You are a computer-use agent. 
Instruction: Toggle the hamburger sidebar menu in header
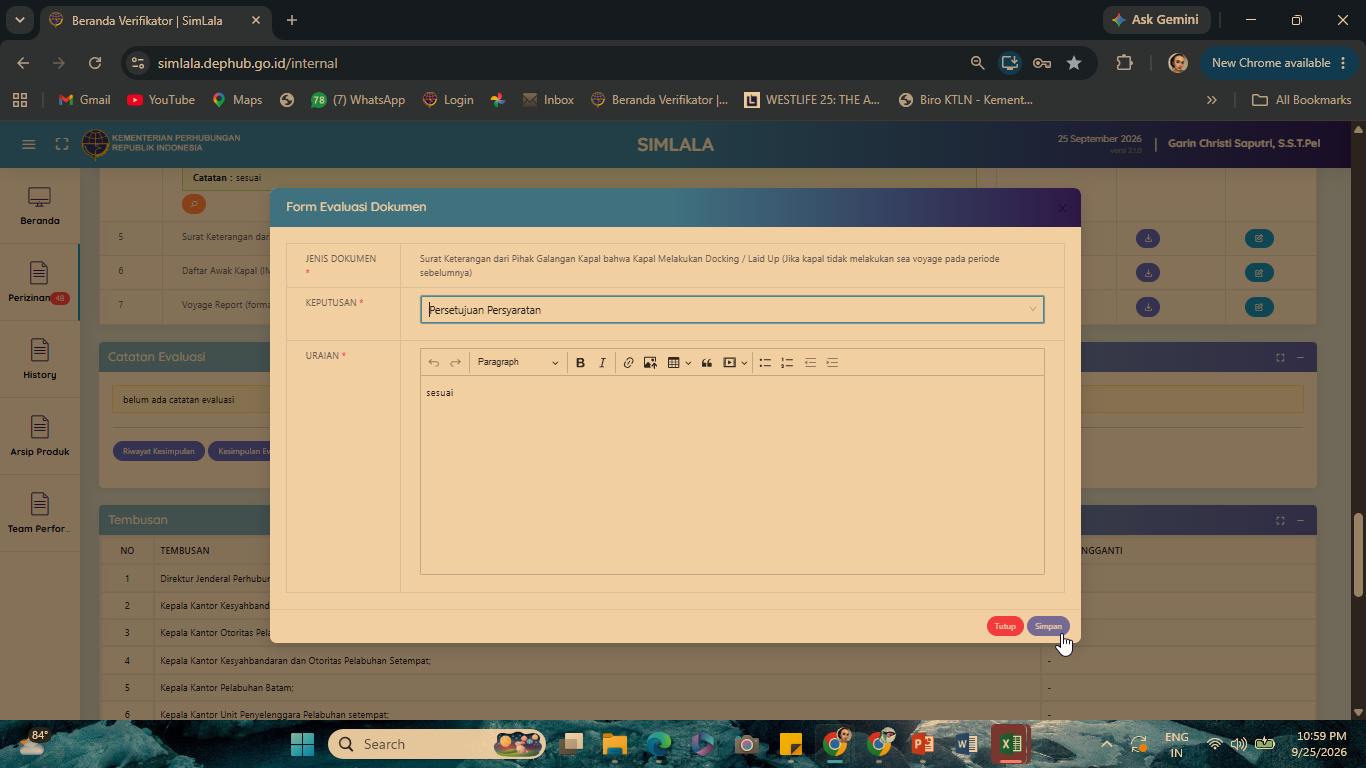tap(29, 144)
